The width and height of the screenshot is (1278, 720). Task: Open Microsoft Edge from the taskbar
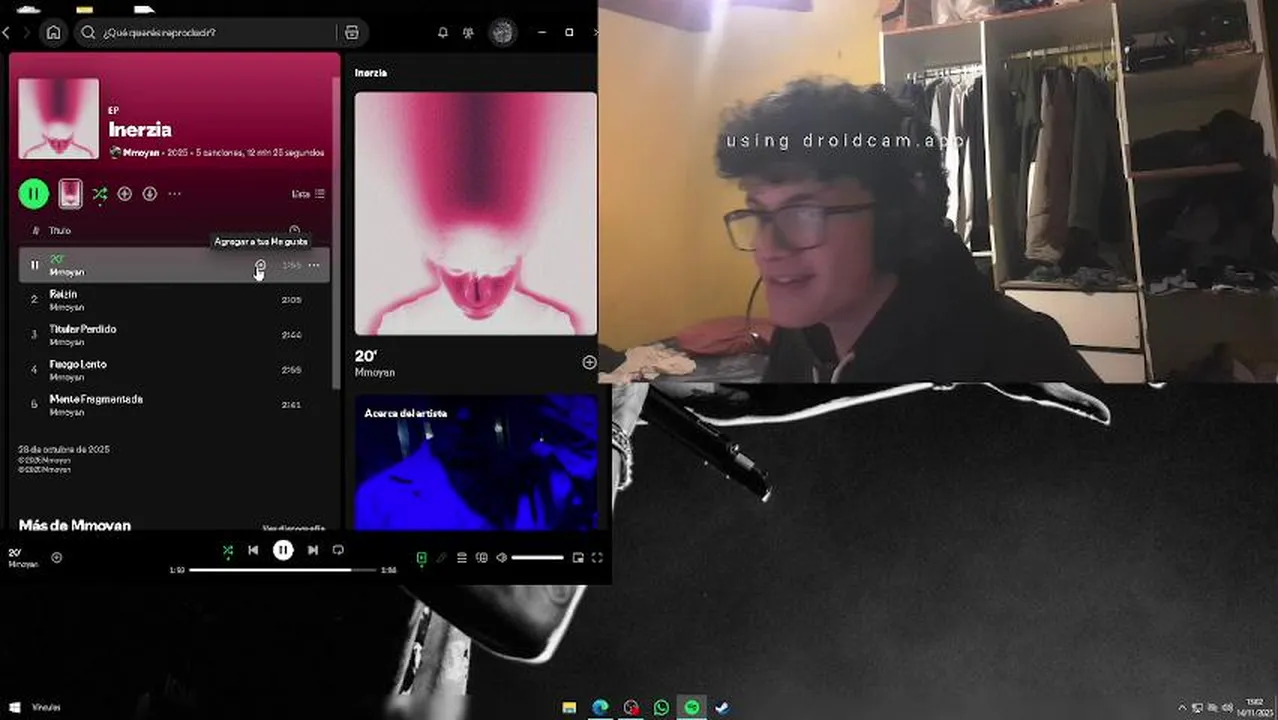[600, 707]
